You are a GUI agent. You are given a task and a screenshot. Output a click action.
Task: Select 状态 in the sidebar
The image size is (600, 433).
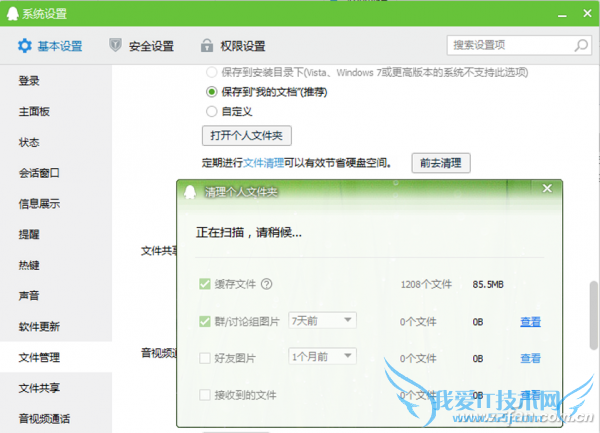pos(56,142)
